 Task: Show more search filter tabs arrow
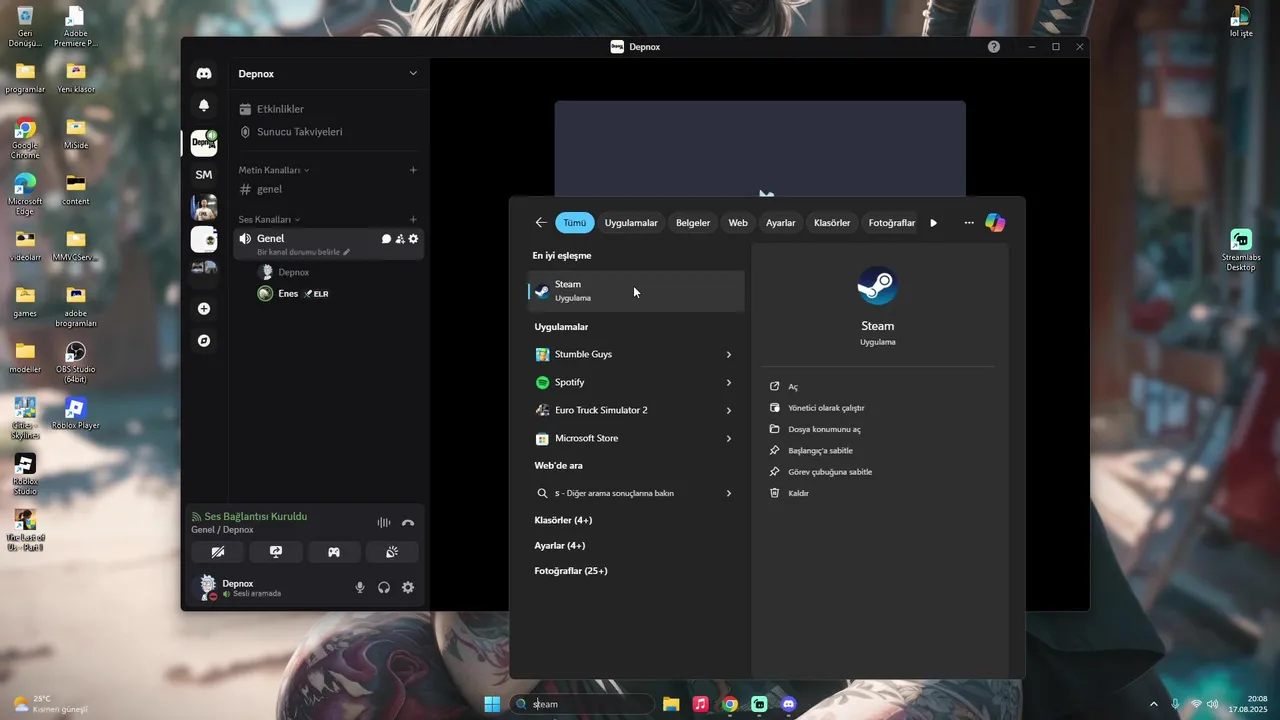click(x=934, y=223)
